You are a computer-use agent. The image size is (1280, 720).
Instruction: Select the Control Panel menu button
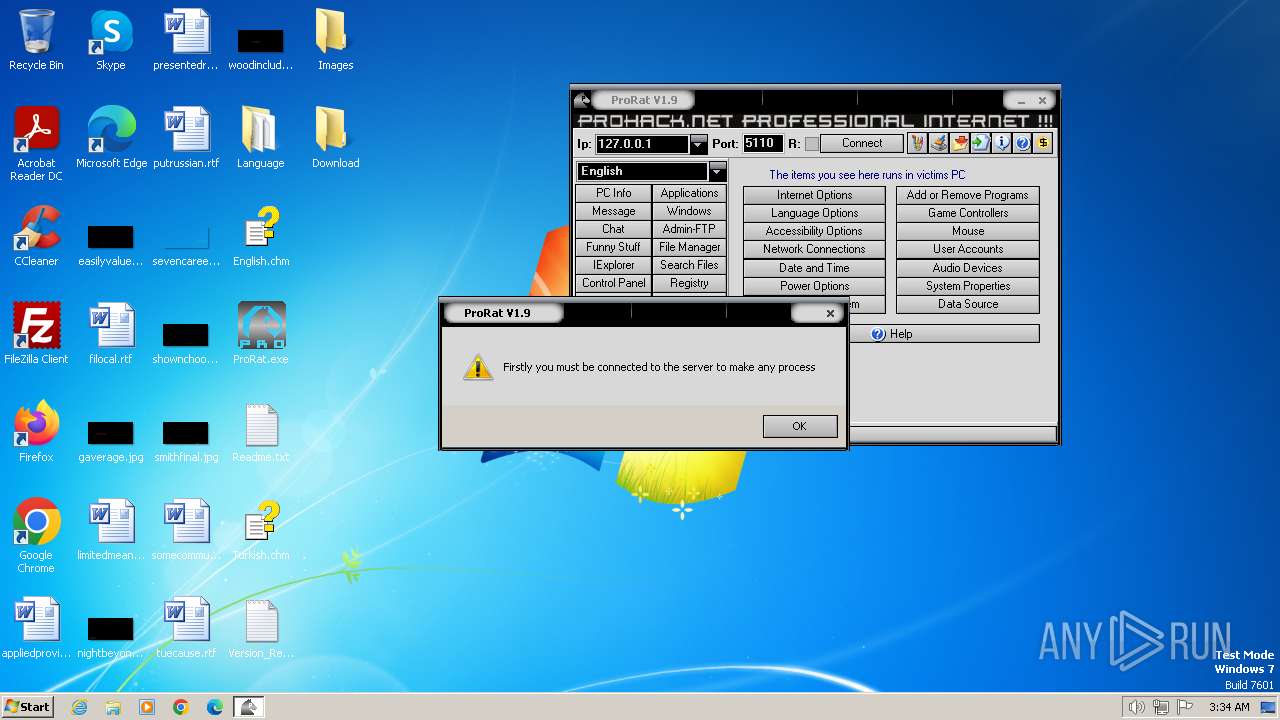tap(614, 284)
